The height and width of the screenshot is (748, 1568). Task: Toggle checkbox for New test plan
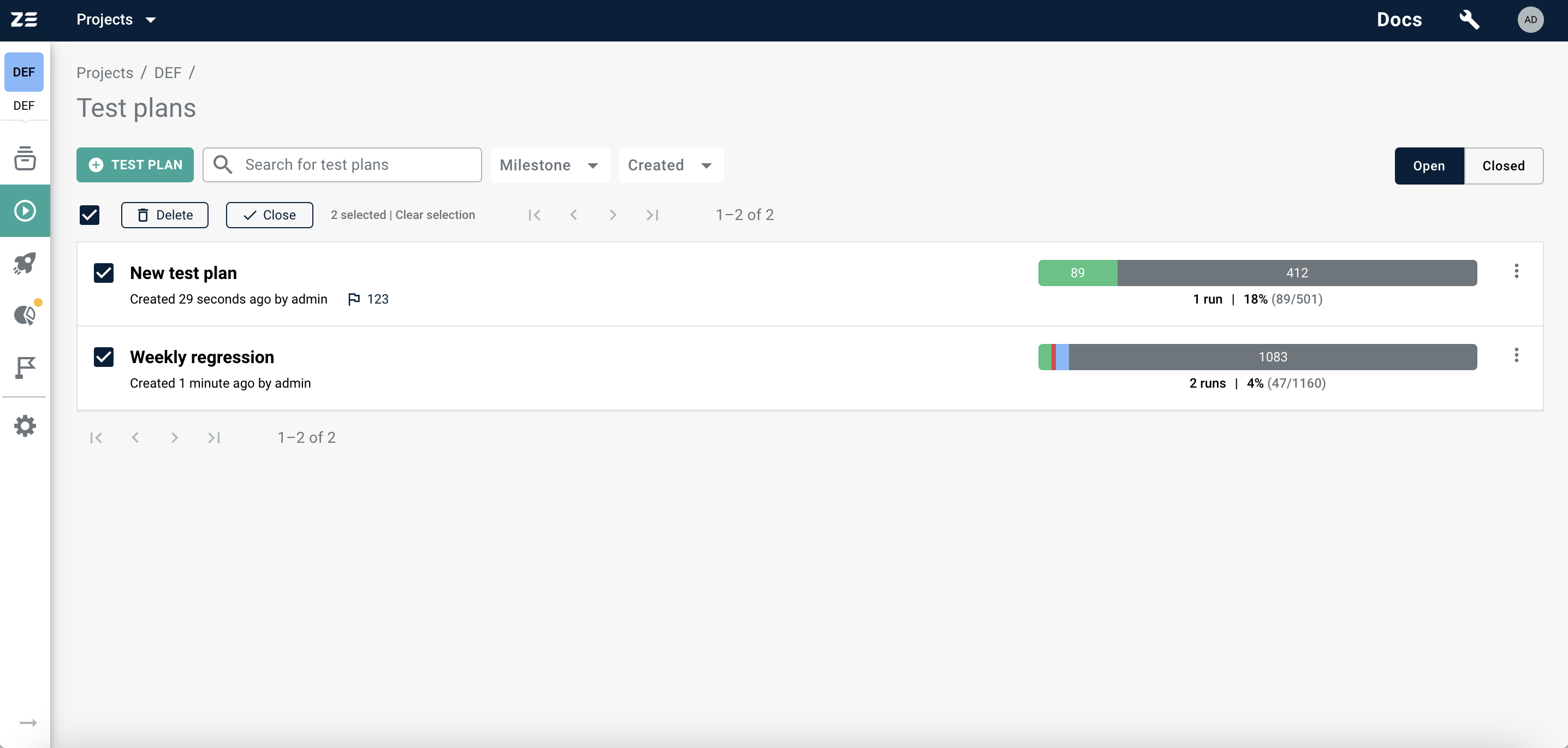point(103,272)
